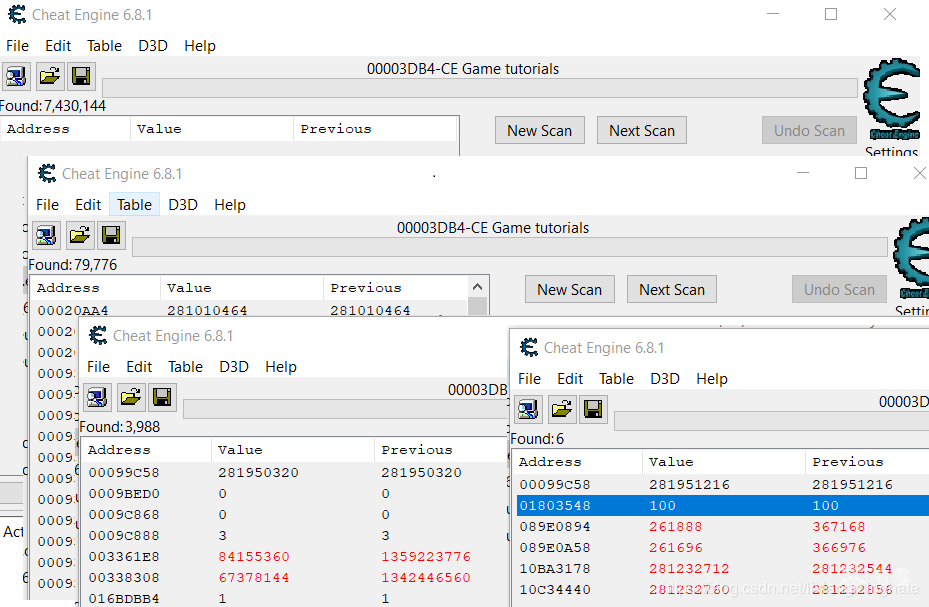The width and height of the screenshot is (929, 607).
Task: Open File menu in top window
Action: tap(17, 46)
